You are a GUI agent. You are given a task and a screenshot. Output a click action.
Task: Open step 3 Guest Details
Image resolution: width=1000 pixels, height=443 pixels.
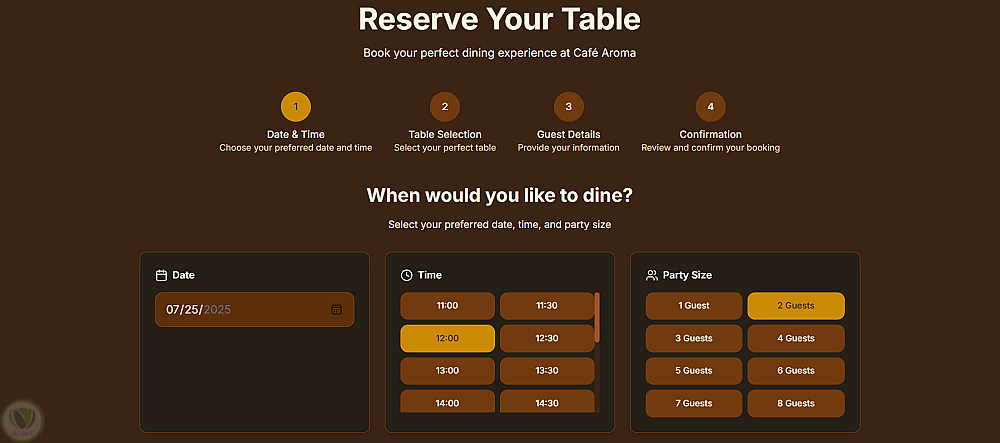[568, 106]
